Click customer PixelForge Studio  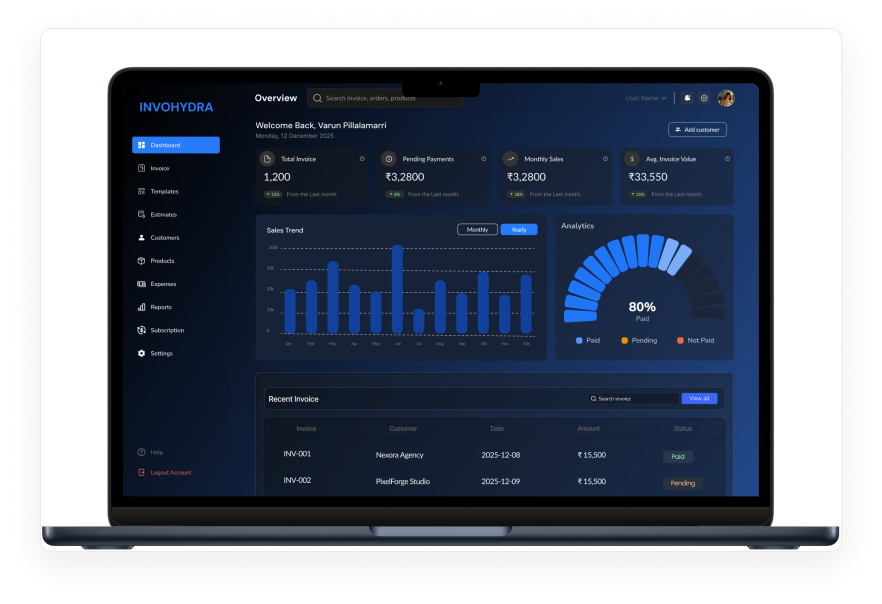pyautogui.click(x=403, y=481)
